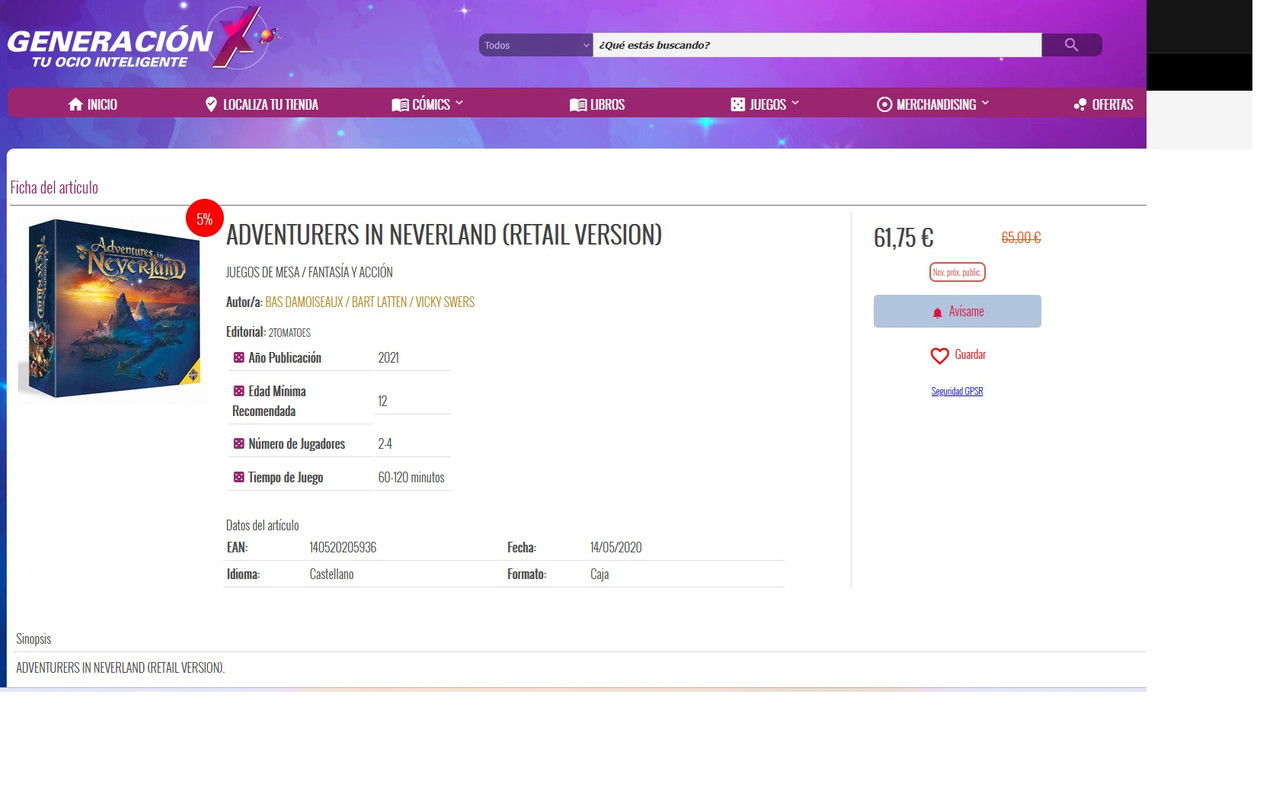This screenshot has width=1266, height=800.
Task: Click the Adventures in Neverland box image
Action: pyautogui.click(x=114, y=308)
